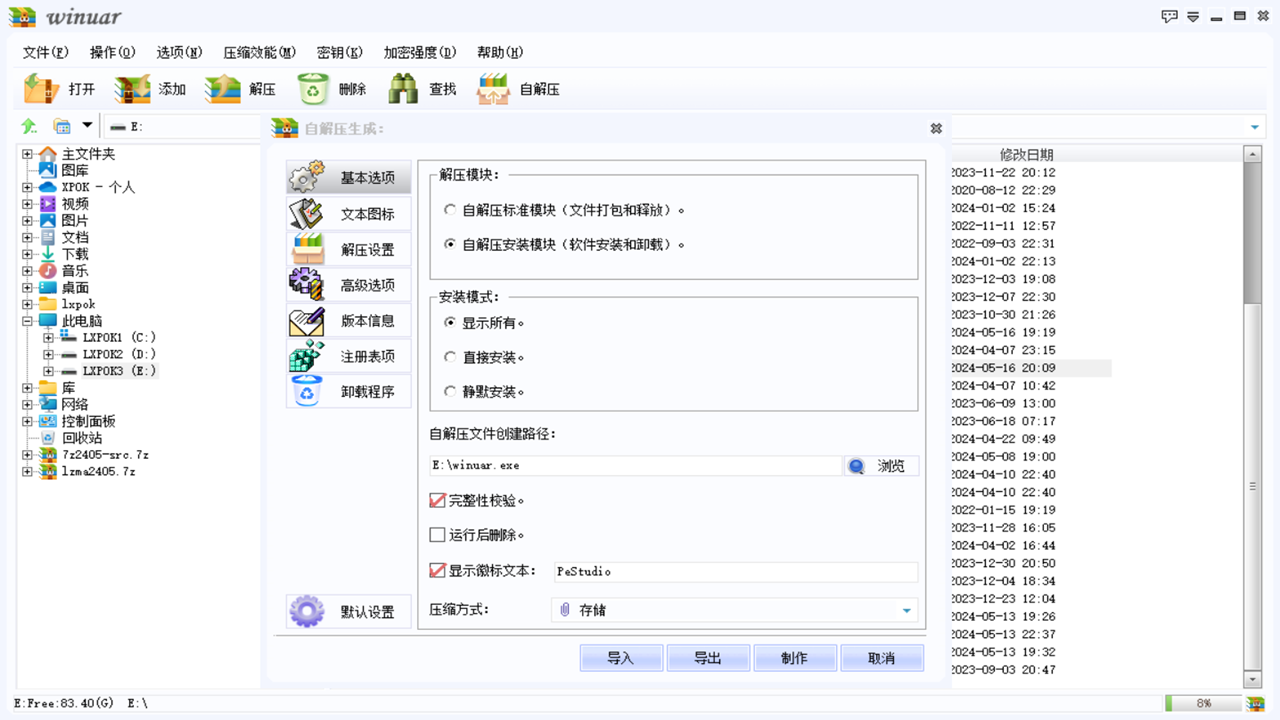
Task: Click the 制作 button
Action: tap(795, 657)
